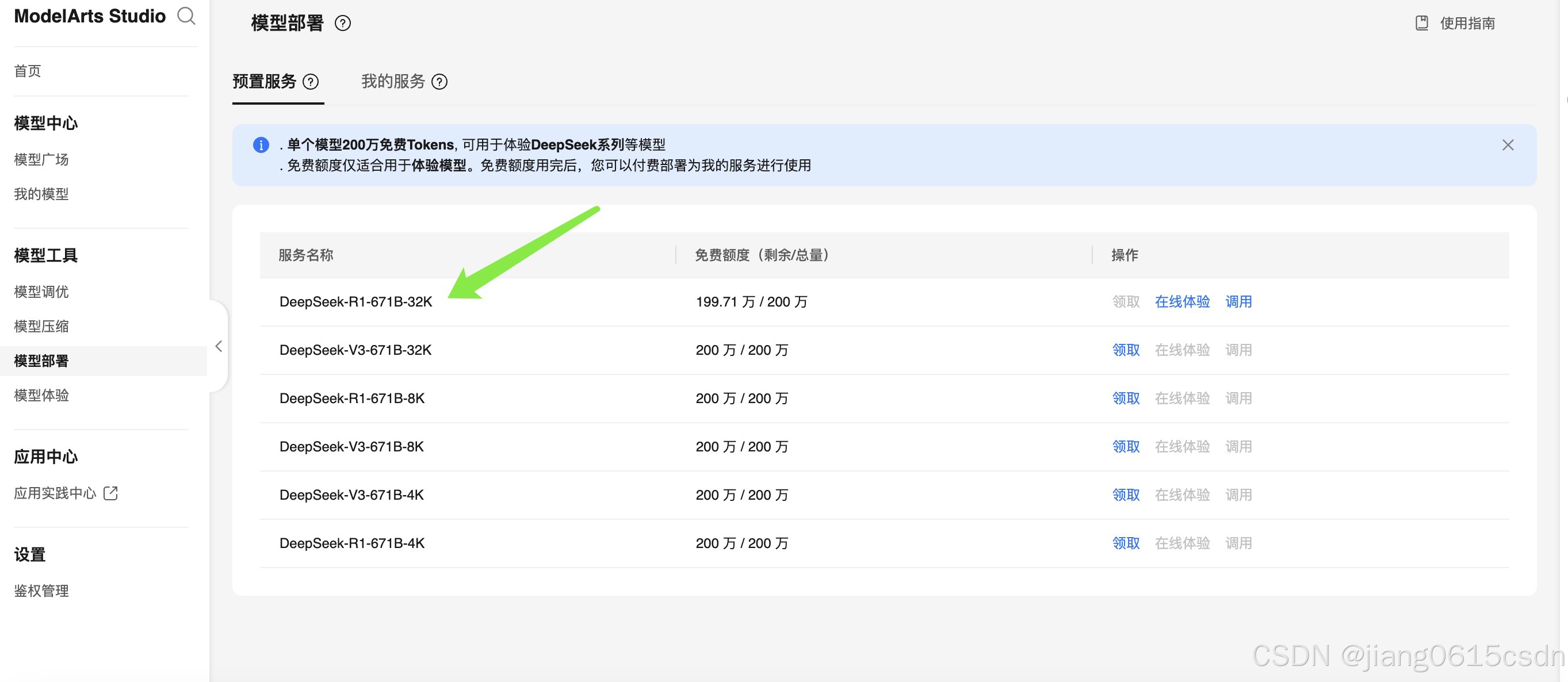Claim quota 领取 for DeepSeek-R1-671B-8K
The width and height of the screenshot is (1568, 682).
(x=1125, y=399)
